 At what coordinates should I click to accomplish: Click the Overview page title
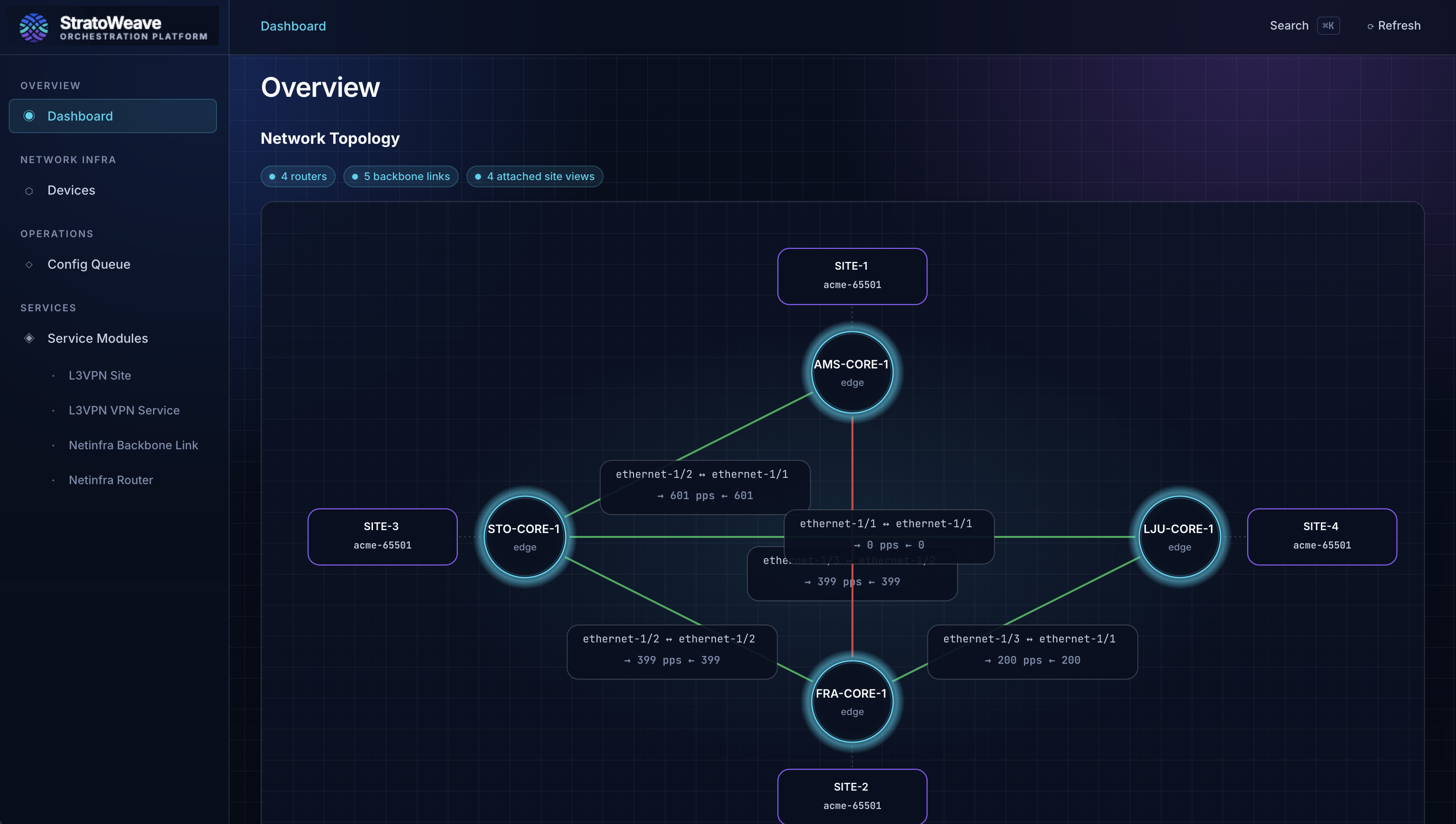pos(321,87)
